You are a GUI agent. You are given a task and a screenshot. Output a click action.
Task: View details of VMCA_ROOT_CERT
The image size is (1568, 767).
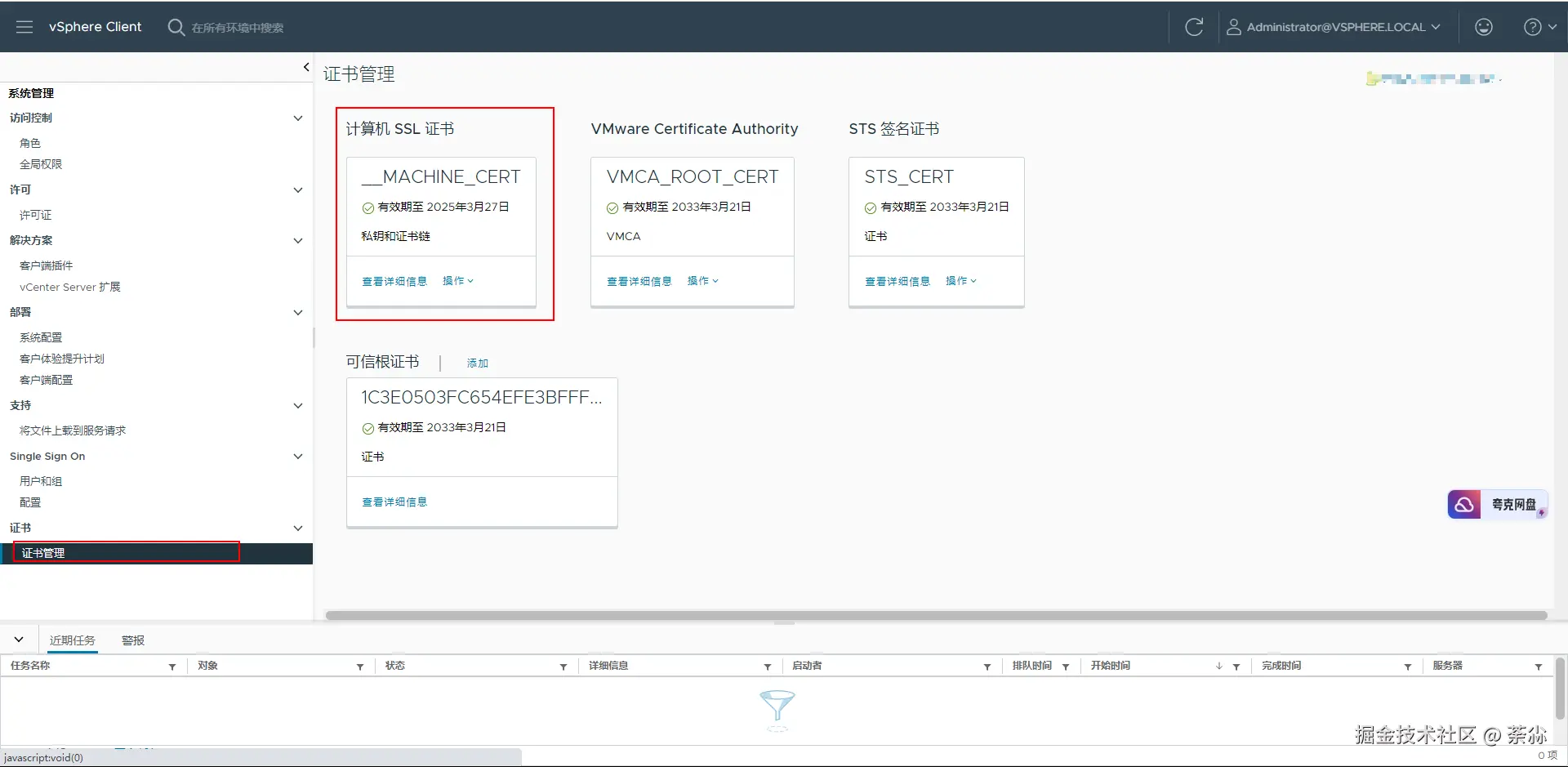click(x=639, y=282)
